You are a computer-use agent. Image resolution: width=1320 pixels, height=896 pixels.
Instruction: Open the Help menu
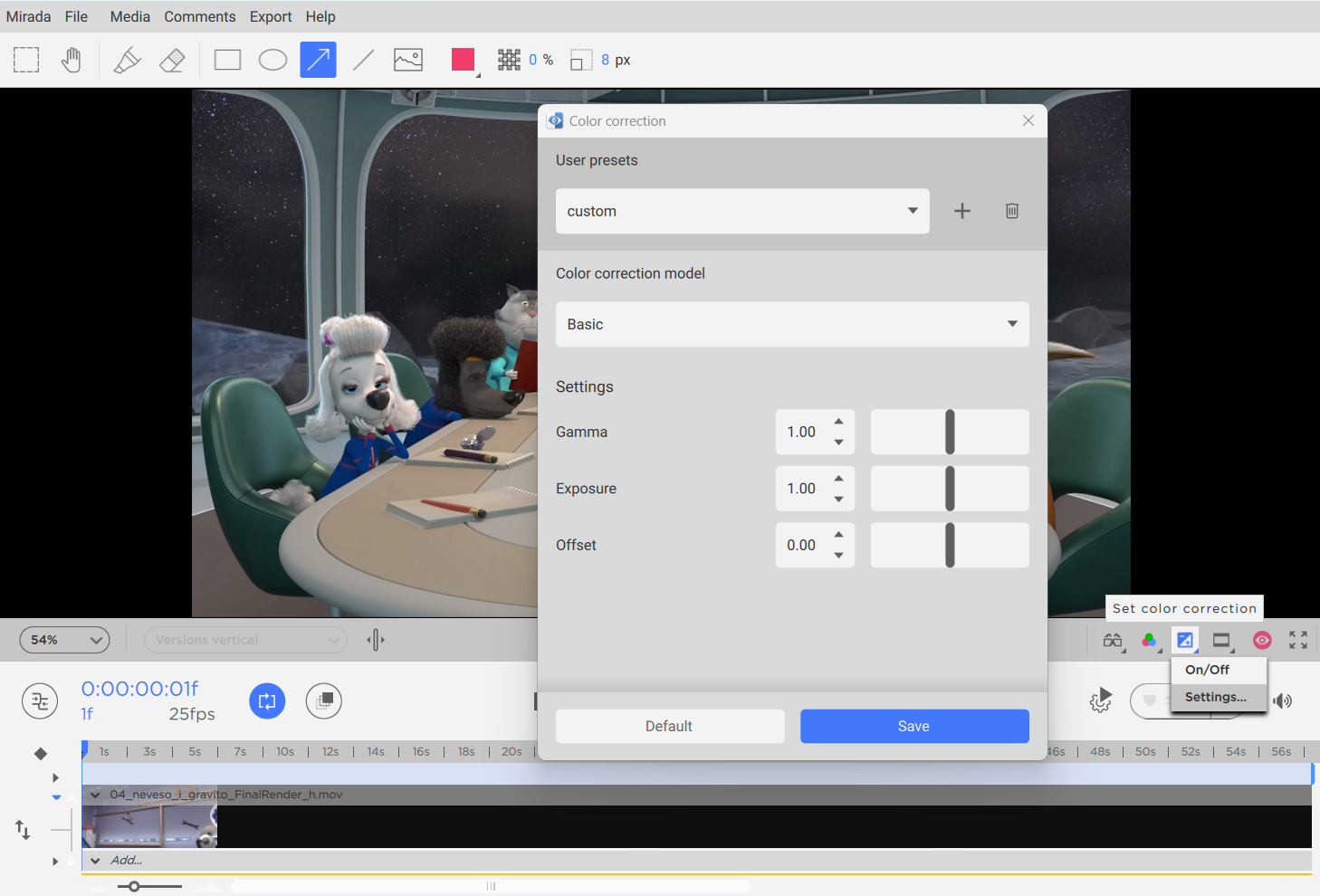tap(320, 16)
